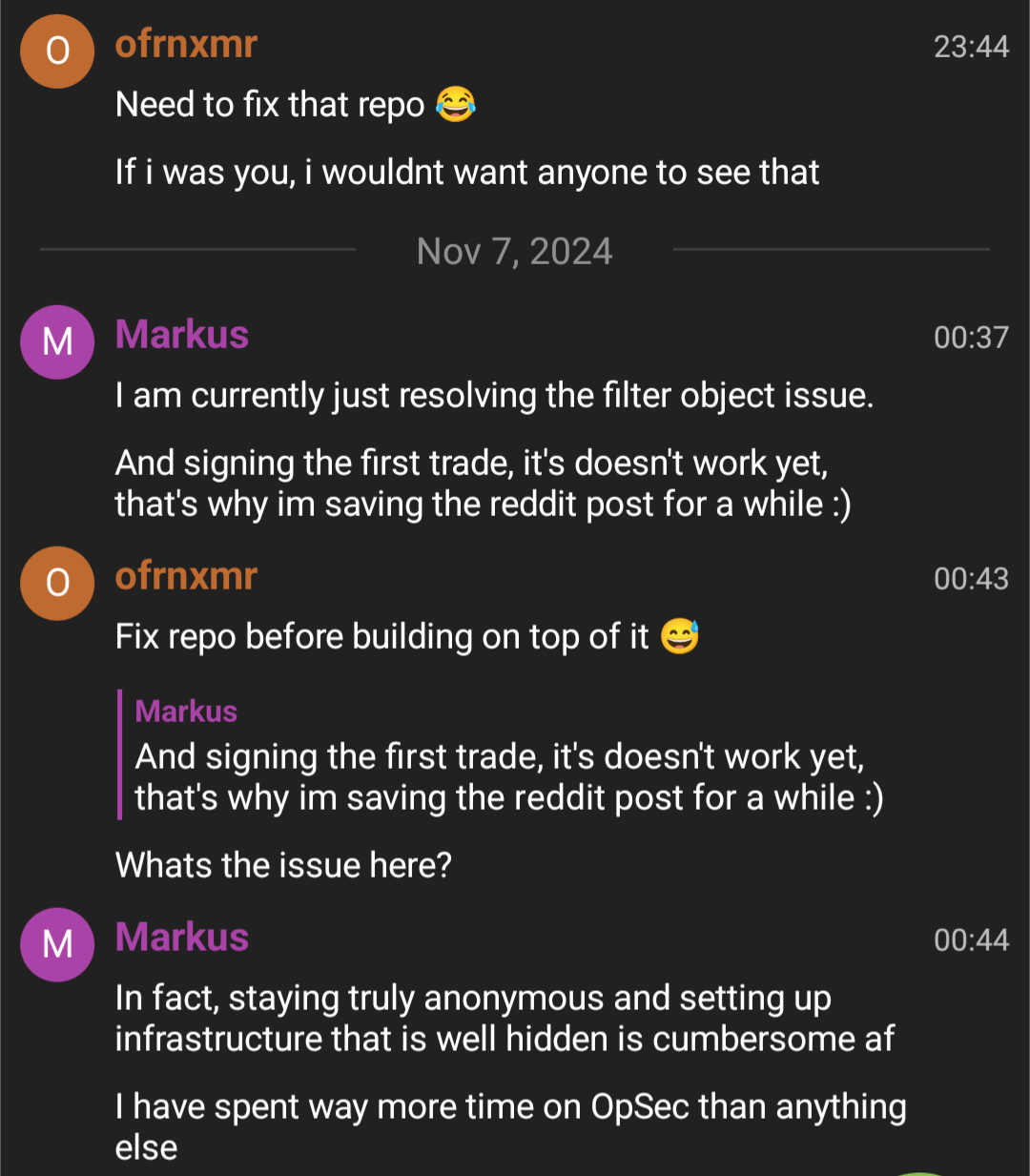Screen dimensions: 1030x1176
Task: Select the message about resolving the filter object issue
Action: (494, 396)
